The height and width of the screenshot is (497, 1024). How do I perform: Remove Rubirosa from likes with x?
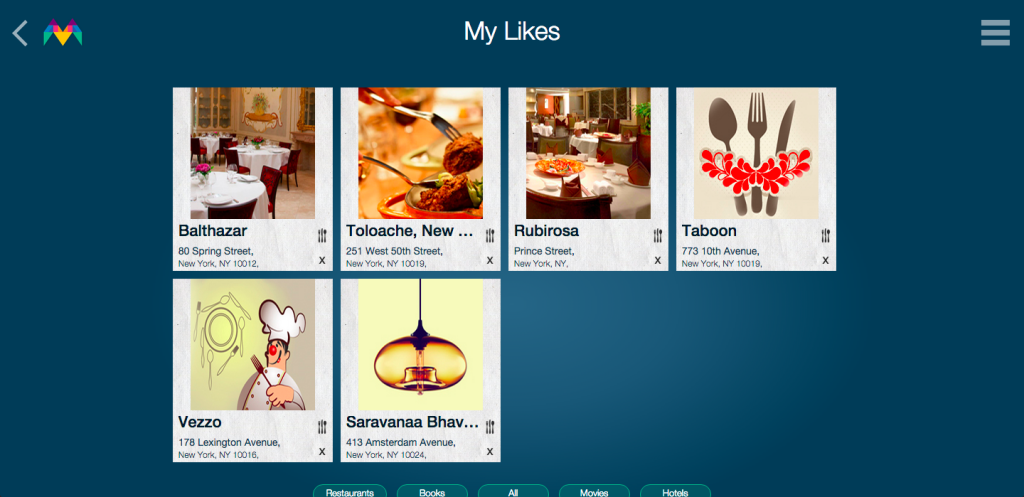pyautogui.click(x=658, y=260)
